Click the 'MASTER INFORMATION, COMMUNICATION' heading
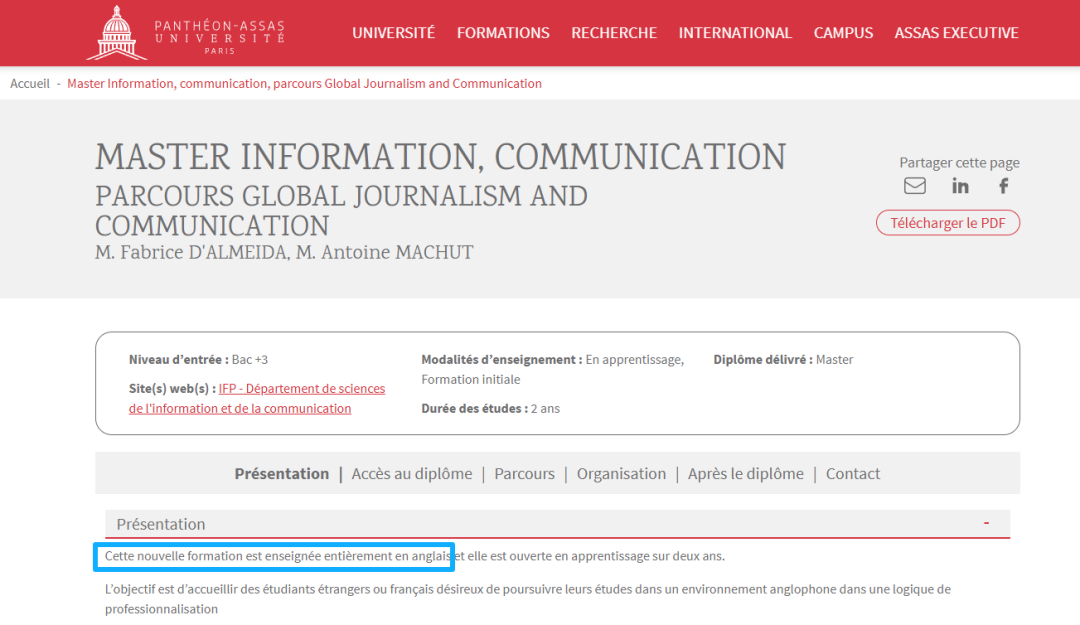Screen dimensions: 1080x625 point(440,157)
